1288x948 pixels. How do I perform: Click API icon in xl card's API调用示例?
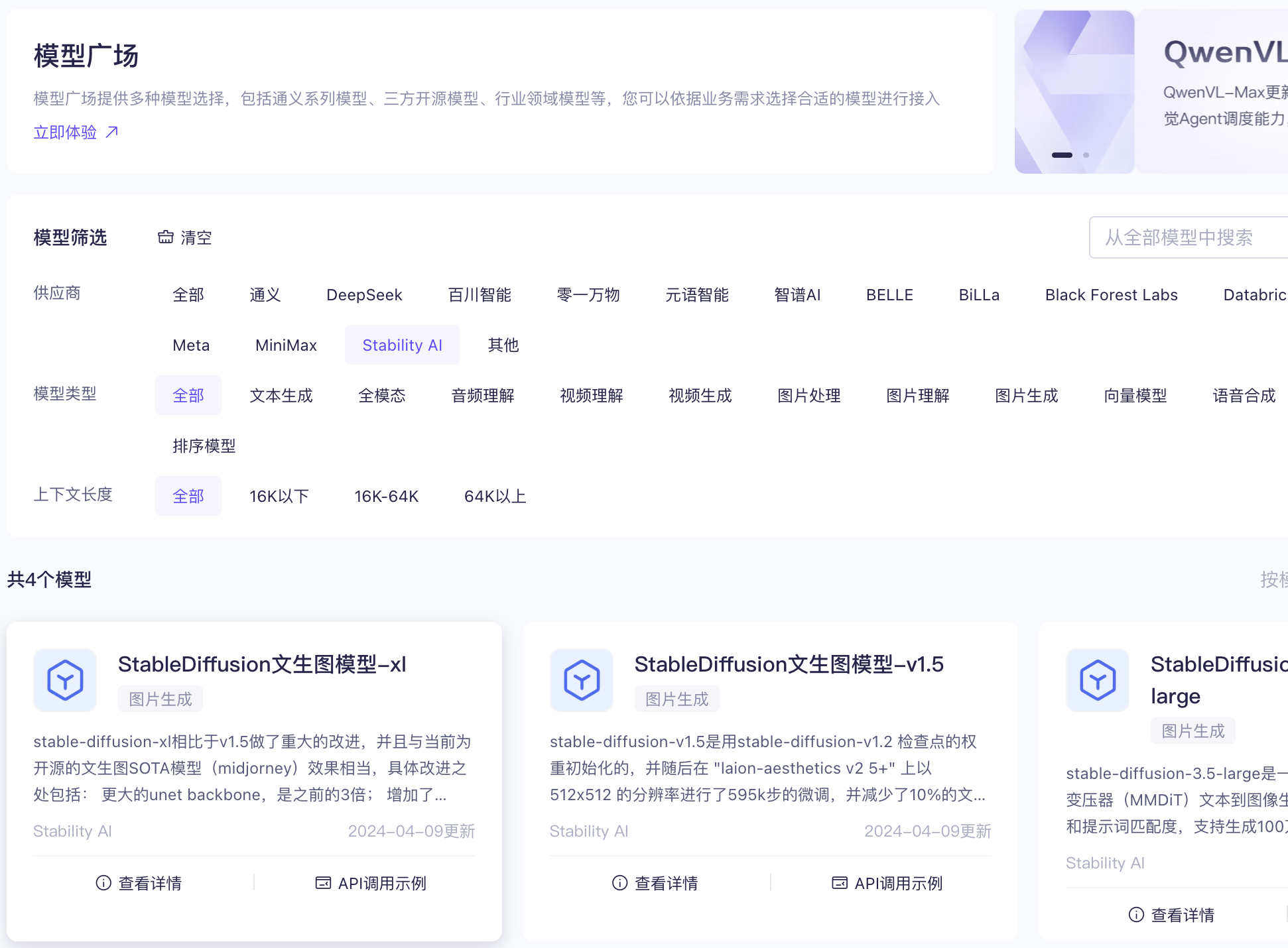coord(323,882)
